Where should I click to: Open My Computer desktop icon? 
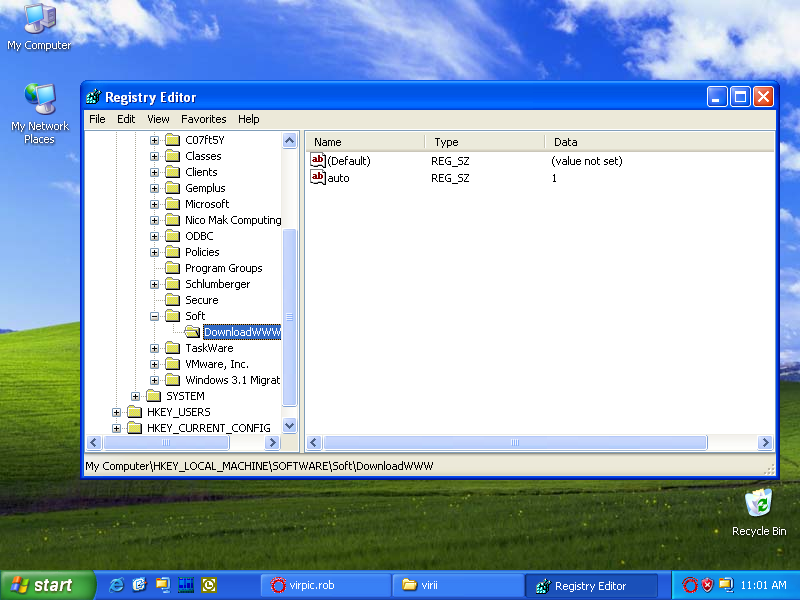[x=39, y=27]
